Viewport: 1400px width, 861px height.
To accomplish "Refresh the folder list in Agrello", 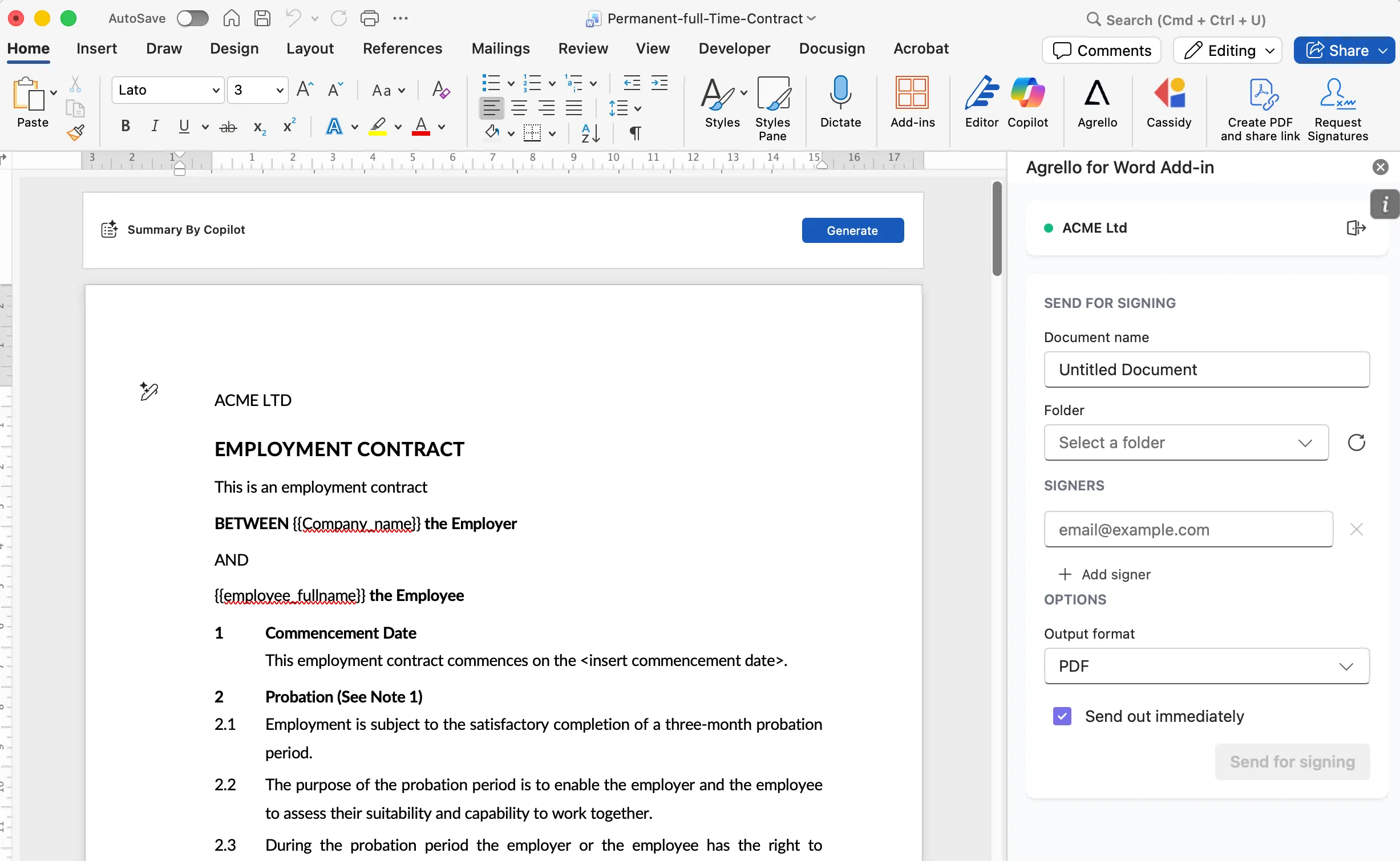I will point(1356,442).
